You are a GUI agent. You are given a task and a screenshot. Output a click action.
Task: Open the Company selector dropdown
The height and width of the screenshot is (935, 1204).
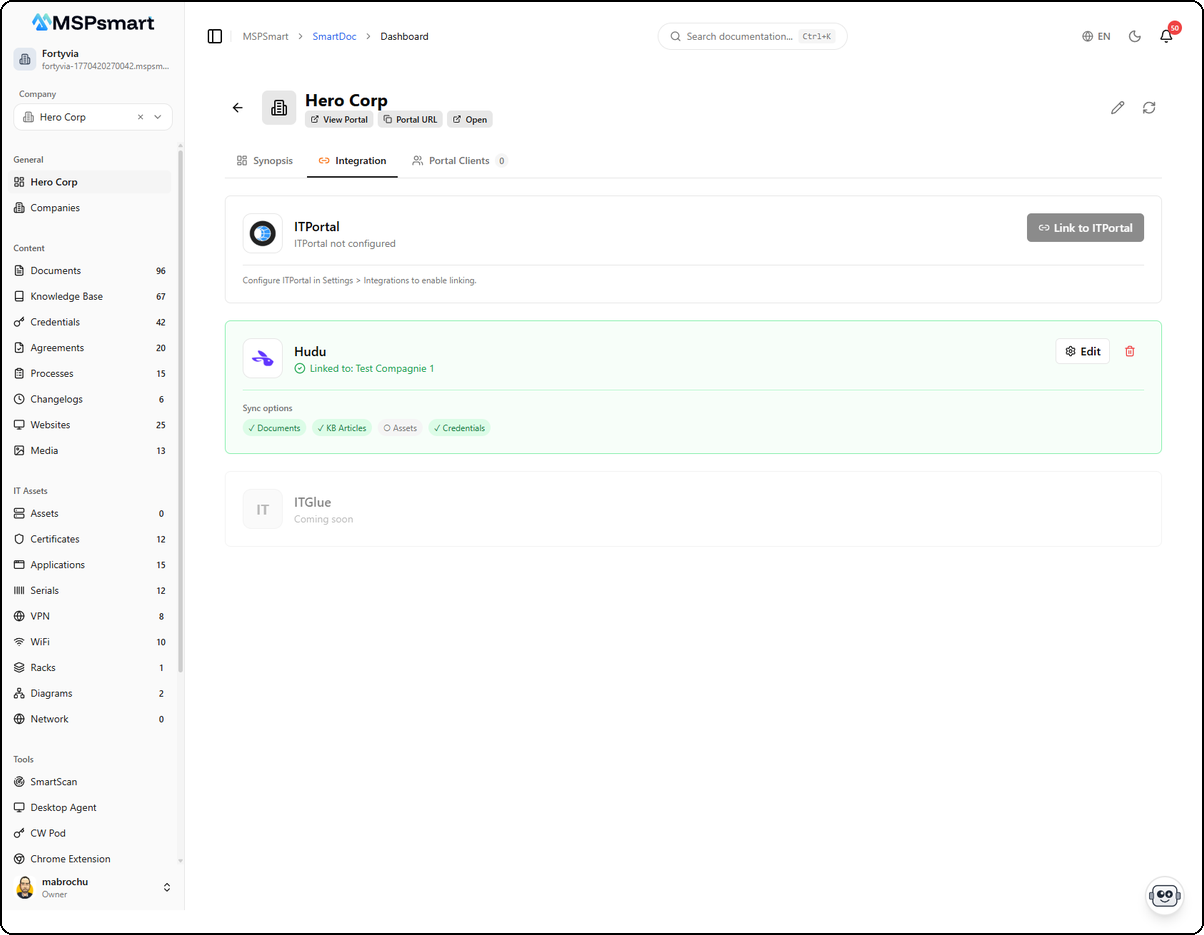[x=157, y=117]
